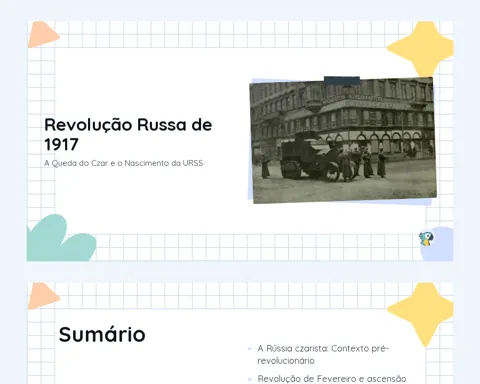This screenshot has width=480, height=384.
Task: Click the dark tape strip atop the photo
Action: [342, 80]
